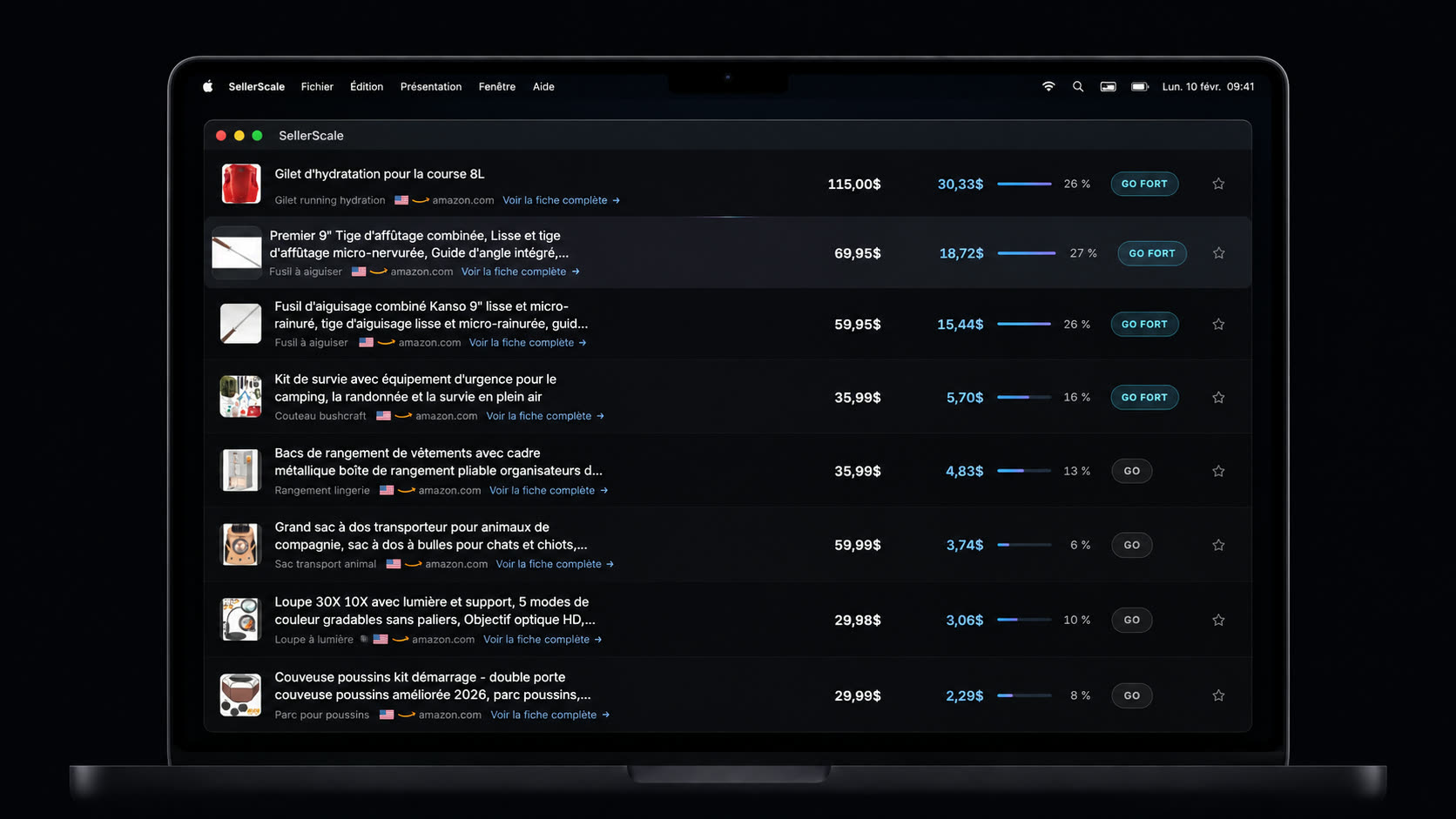This screenshot has height=819, width=1456.
Task: Click the 30,33$ profit value
Action: [x=961, y=184]
